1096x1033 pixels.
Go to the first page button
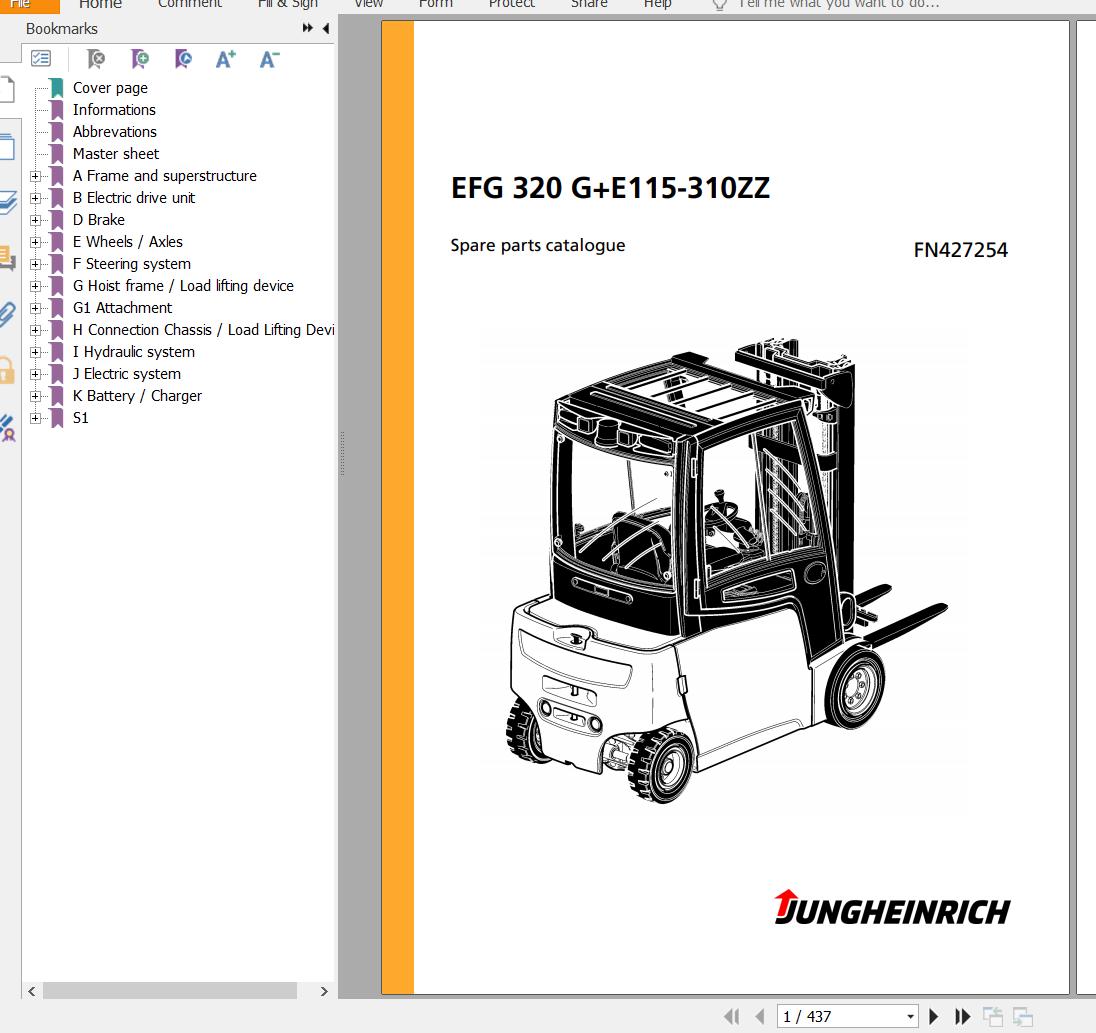[732, 1016]
